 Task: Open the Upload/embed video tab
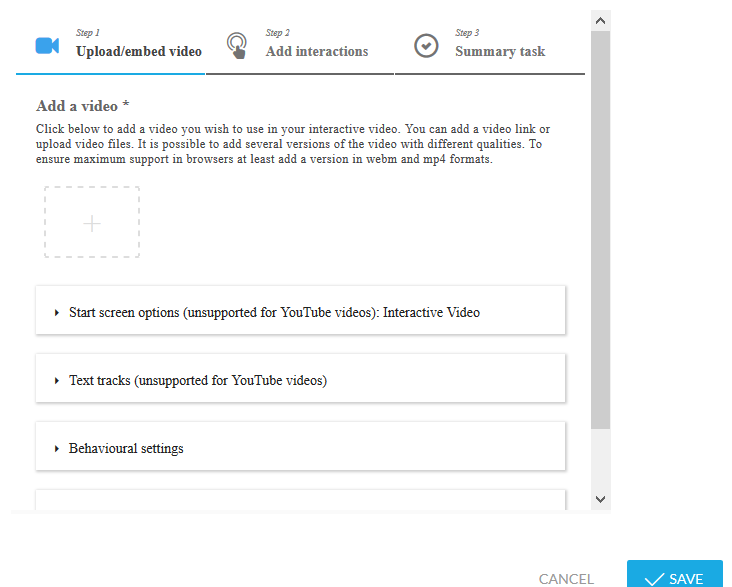click(x=111, y=47)
